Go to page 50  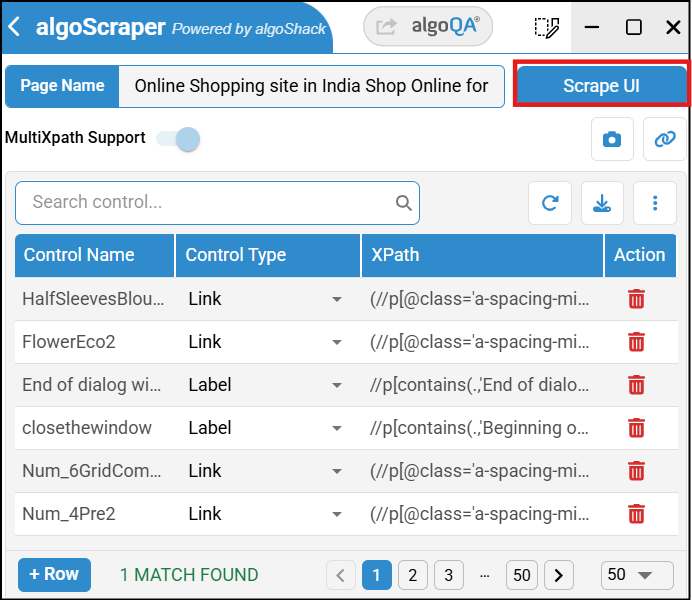[520, 575]
